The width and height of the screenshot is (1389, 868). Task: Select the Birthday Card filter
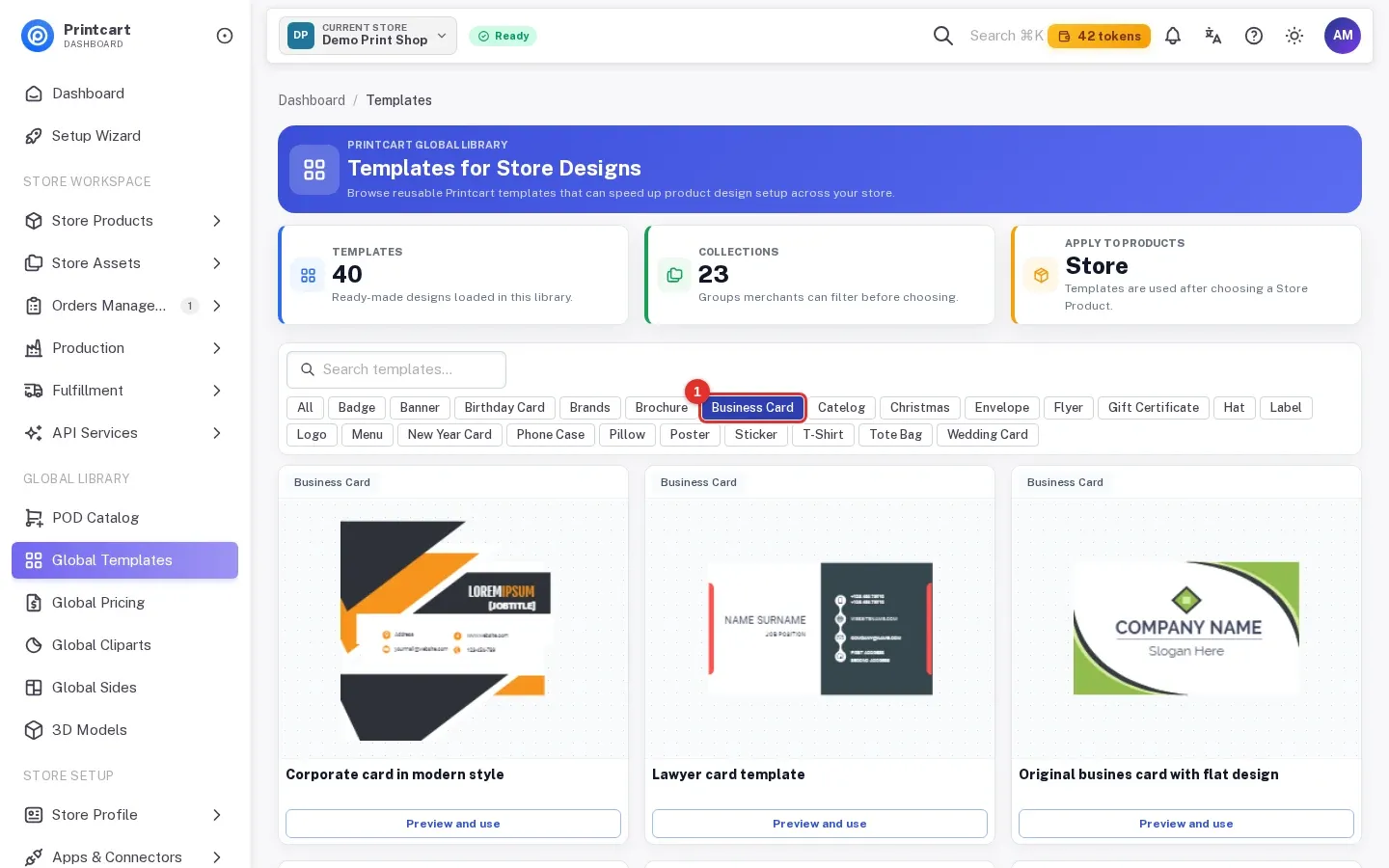(504, 408)
